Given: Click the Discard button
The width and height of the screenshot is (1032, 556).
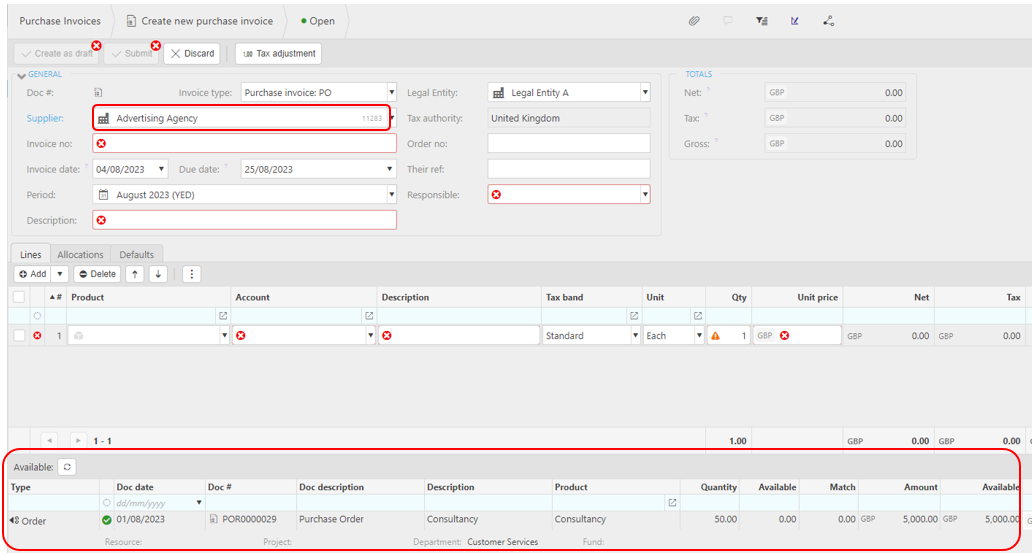Looking at the screenshot, I should click(x=192, y=53).
